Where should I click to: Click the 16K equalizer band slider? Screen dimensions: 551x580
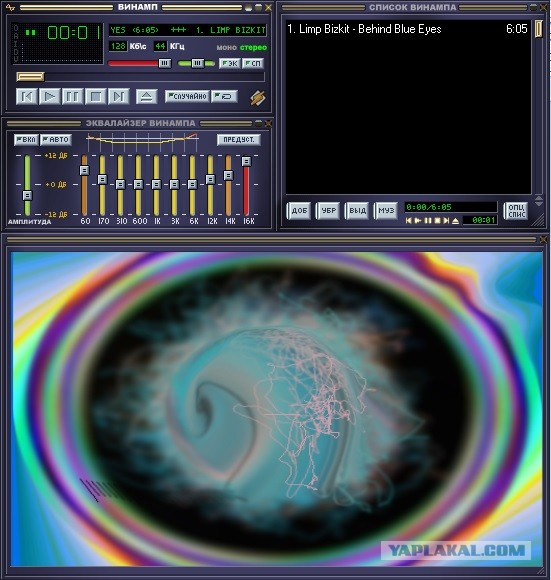tap(246, 185)
